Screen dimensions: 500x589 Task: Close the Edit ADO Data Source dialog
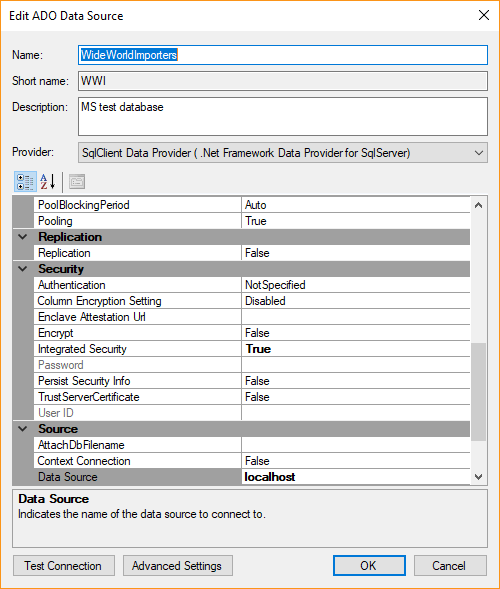(x=484, y=15)
